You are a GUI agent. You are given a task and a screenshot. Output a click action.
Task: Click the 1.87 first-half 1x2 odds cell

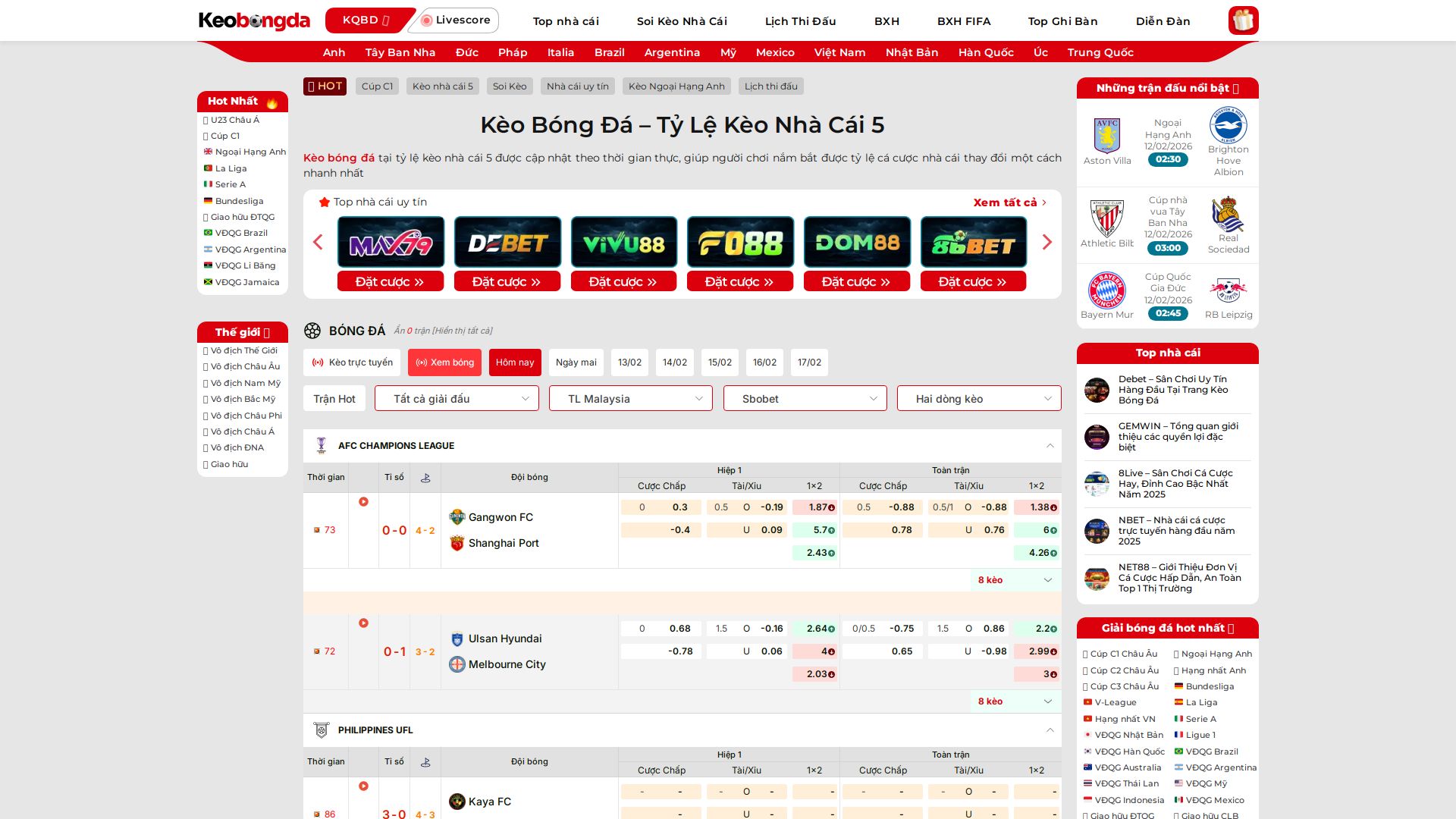[x=814, y=507]
